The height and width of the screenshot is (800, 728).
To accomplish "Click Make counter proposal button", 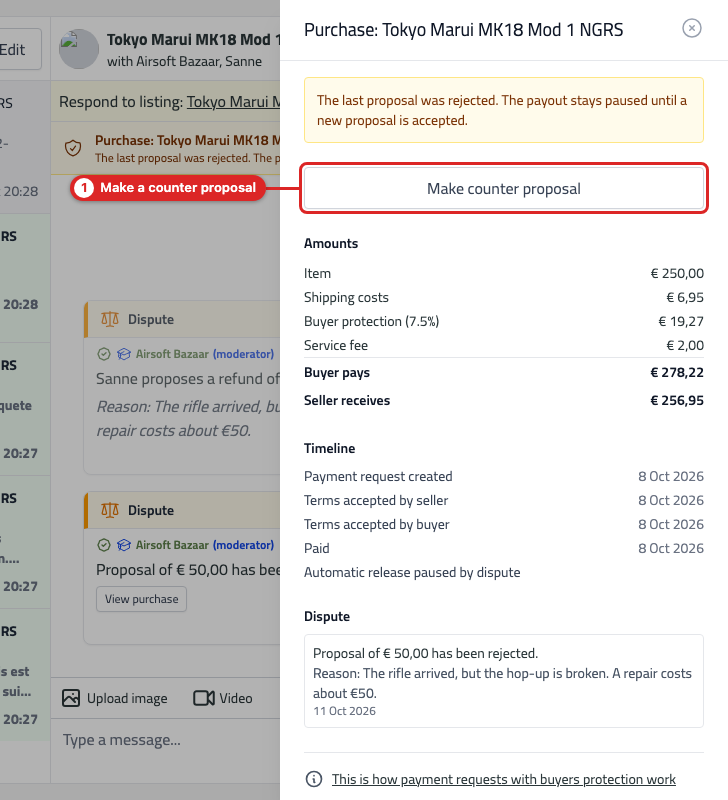I will (x=504, y=188).
